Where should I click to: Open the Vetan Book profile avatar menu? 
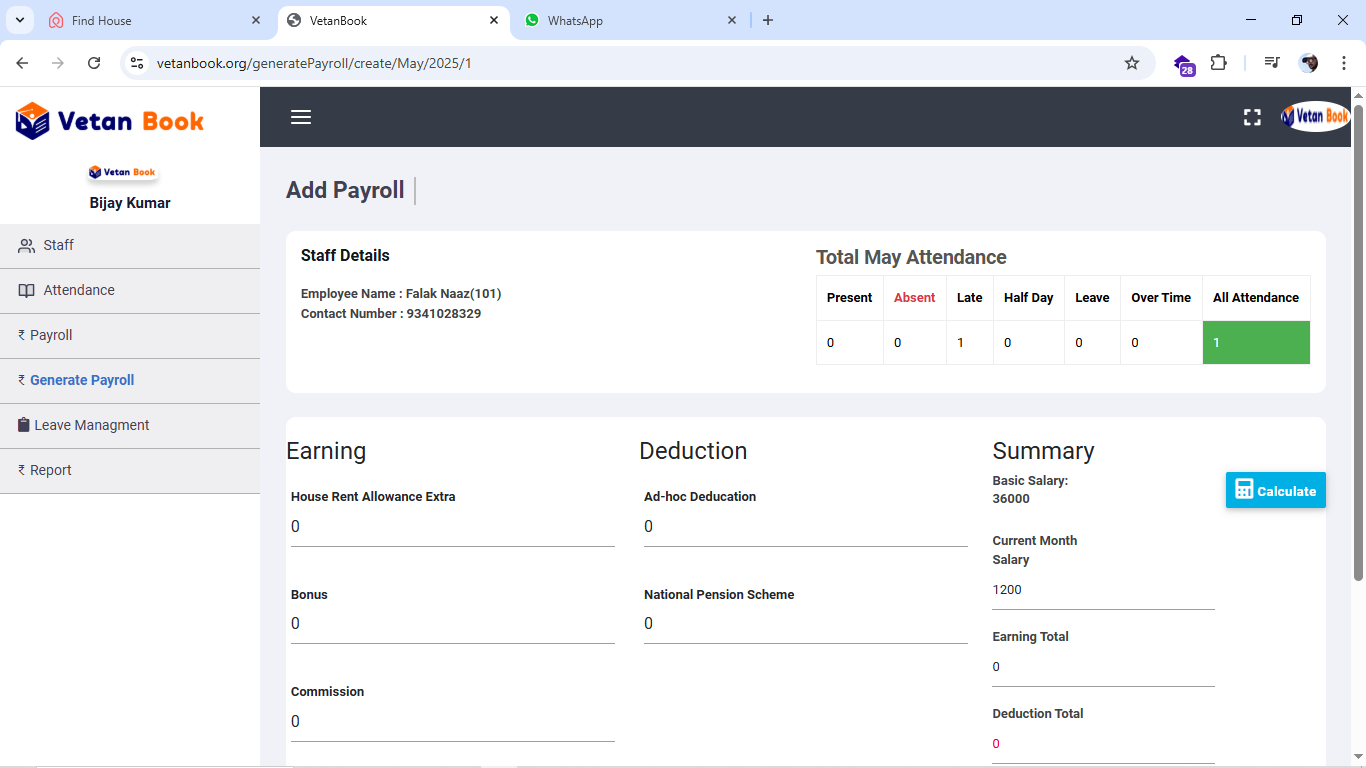click(1316, 117)
